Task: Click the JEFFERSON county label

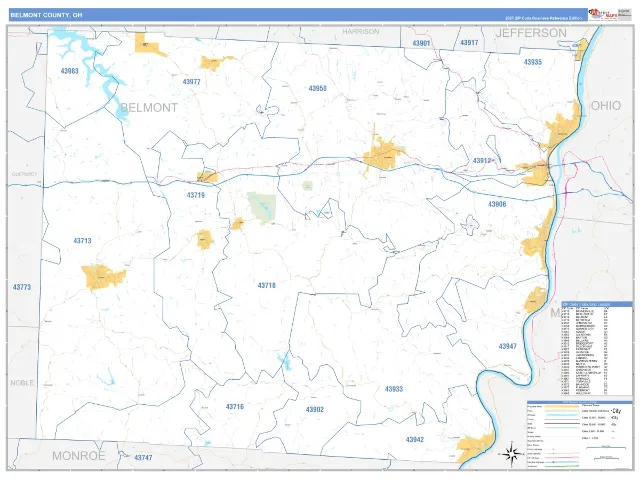Action: pos(531,33)
